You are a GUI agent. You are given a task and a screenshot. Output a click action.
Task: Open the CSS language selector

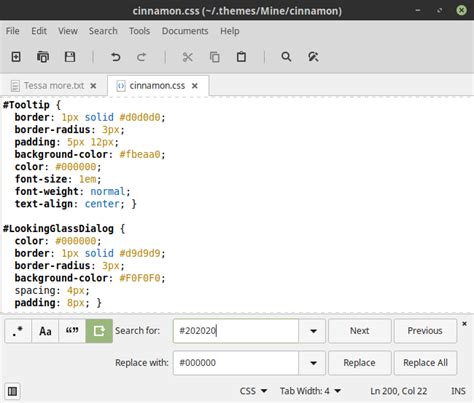[x=253, y=391]
